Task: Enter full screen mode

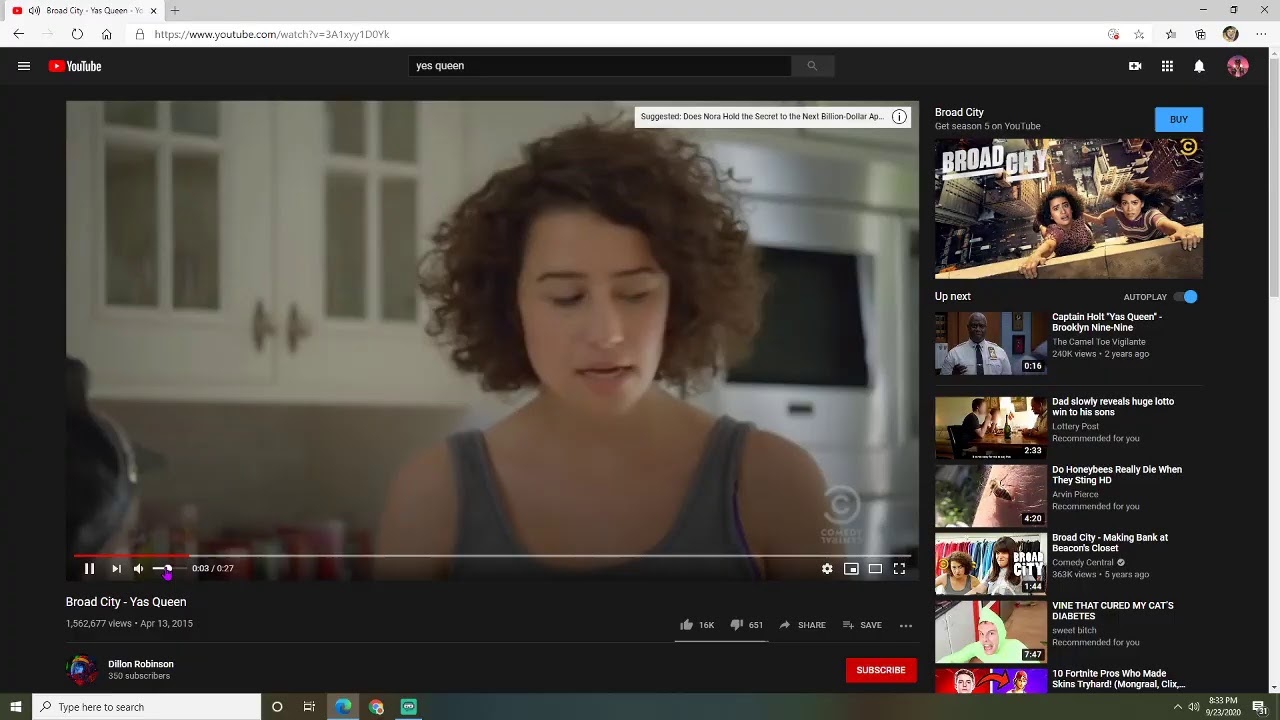Action: pos(899,568)
